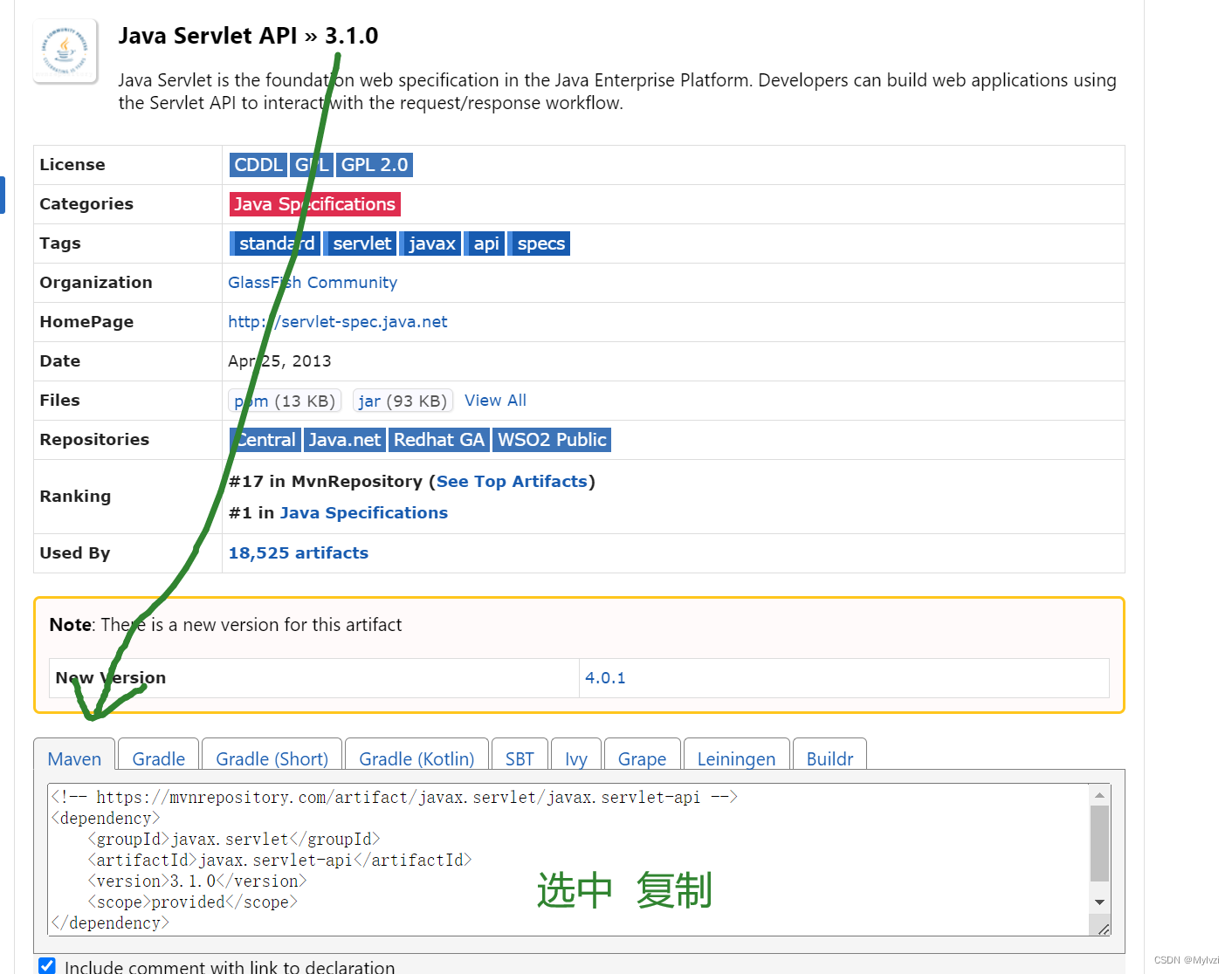Open the 18,525 artifacts link

pyautogui.click(x=299, y=553)
